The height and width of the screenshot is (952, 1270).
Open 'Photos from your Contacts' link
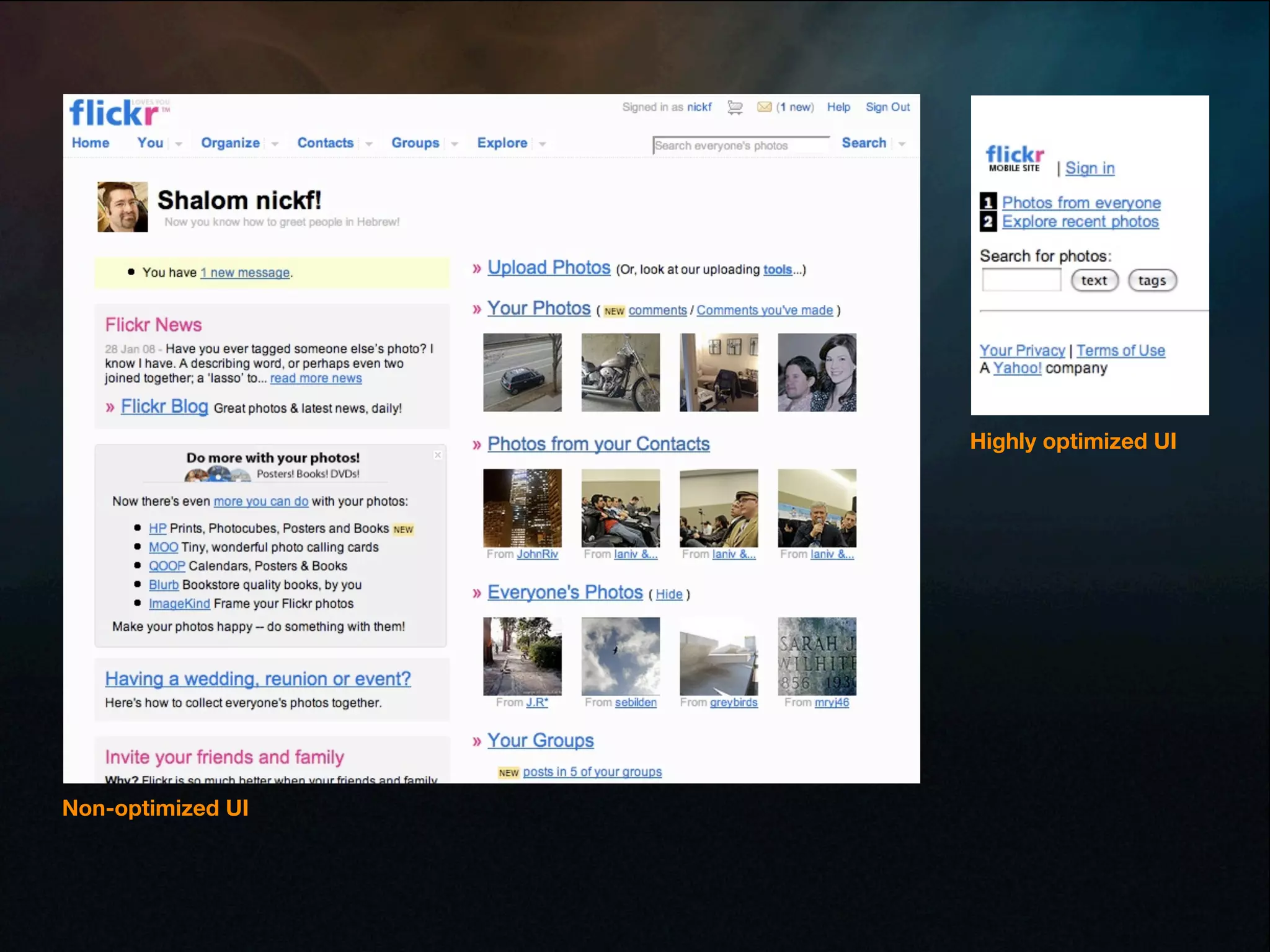(598, 444)
